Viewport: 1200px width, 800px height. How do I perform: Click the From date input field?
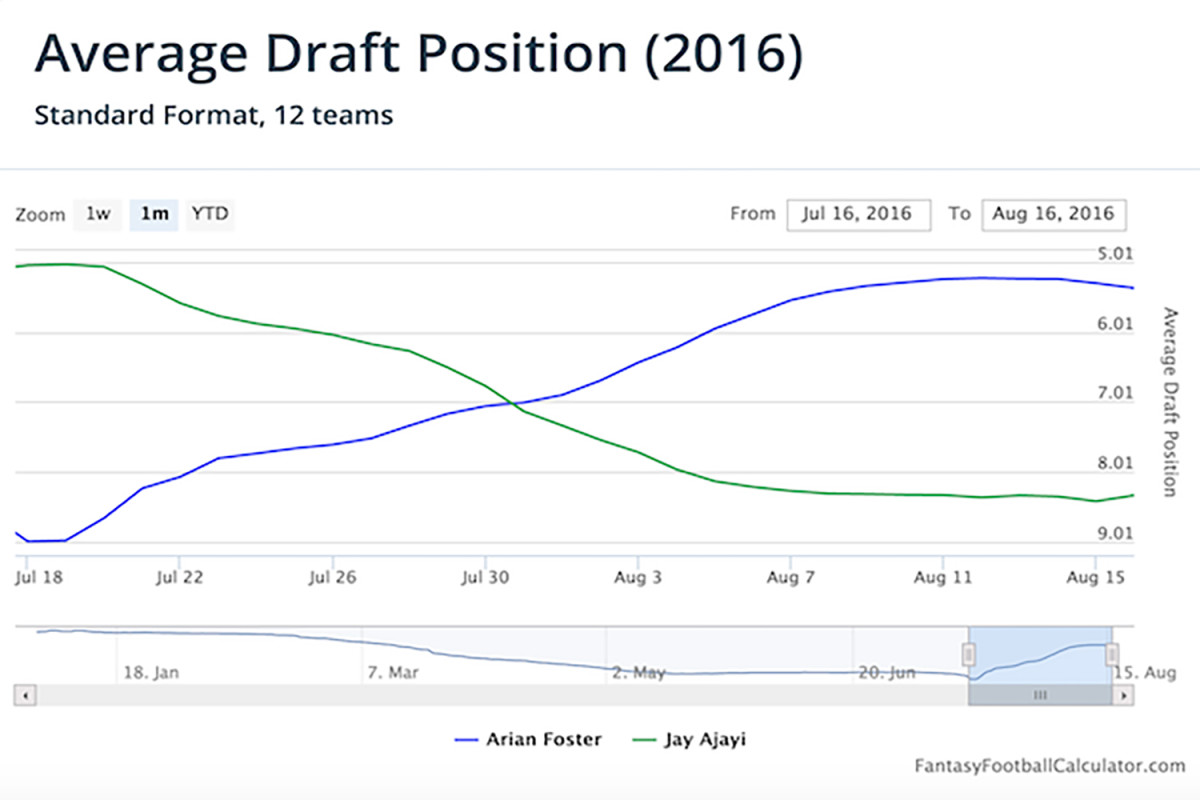[x=858, y=214]
